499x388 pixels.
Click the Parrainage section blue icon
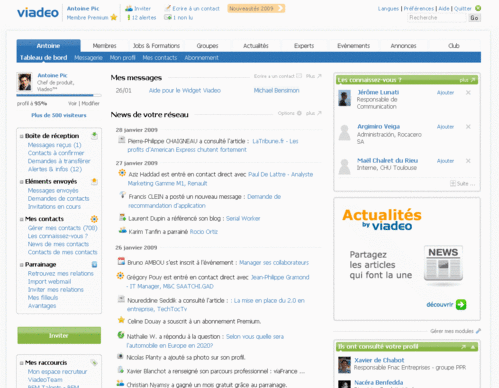[94, 264]
